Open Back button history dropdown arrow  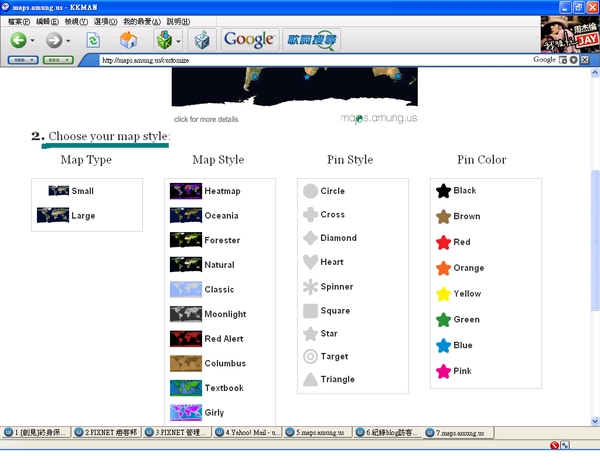pyautogui.click(x=33, y=40)
